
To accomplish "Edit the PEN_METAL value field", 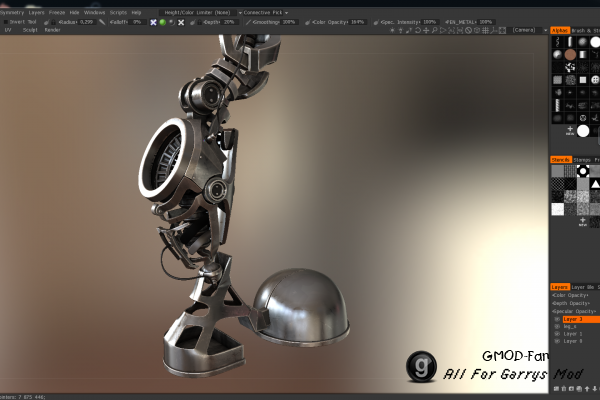I will (x=486, y=22).
